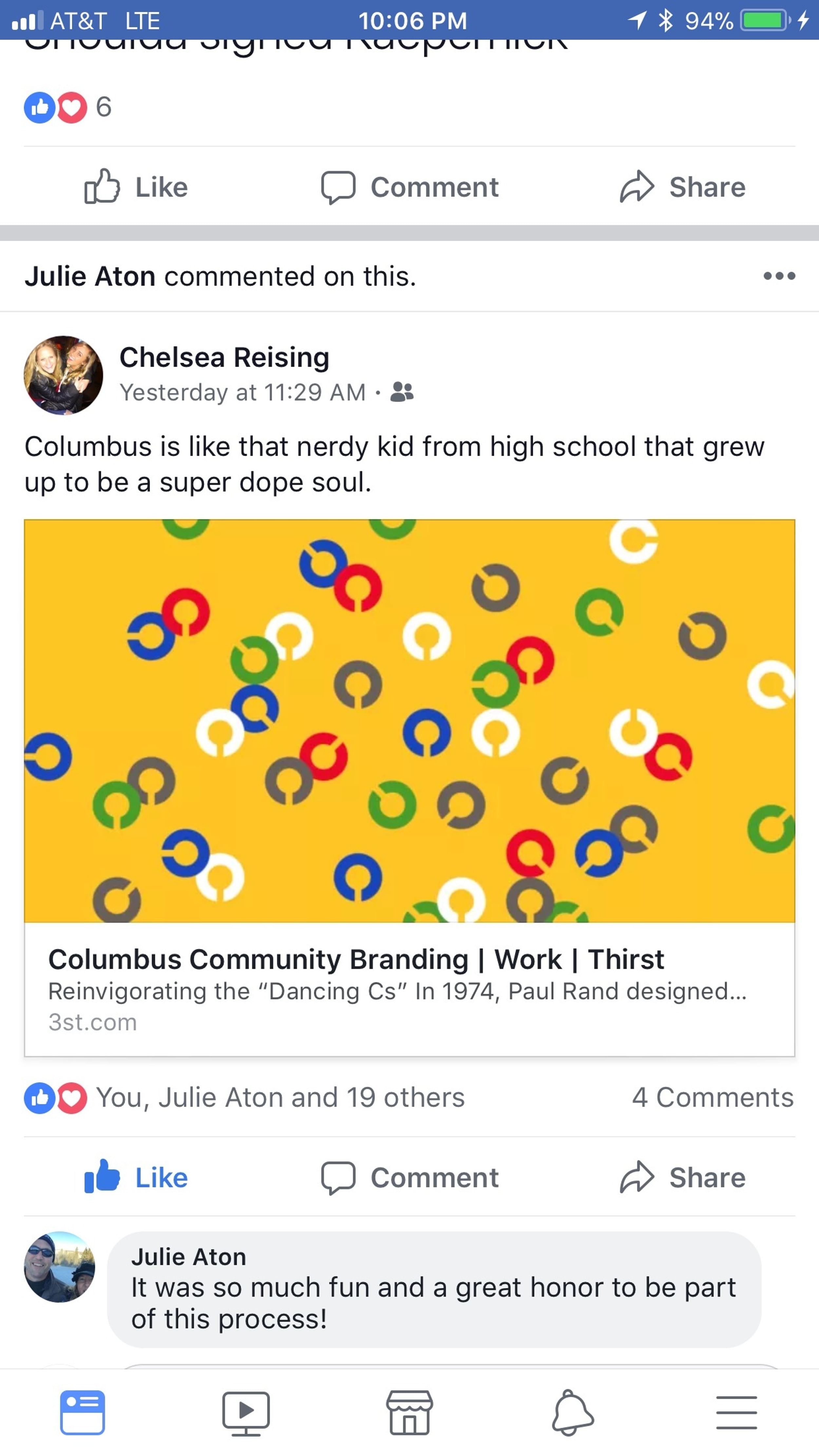Open post audience friends icon
This screenshot has height=1456, width=819.
pyautogui.click(x=402, y=392)
